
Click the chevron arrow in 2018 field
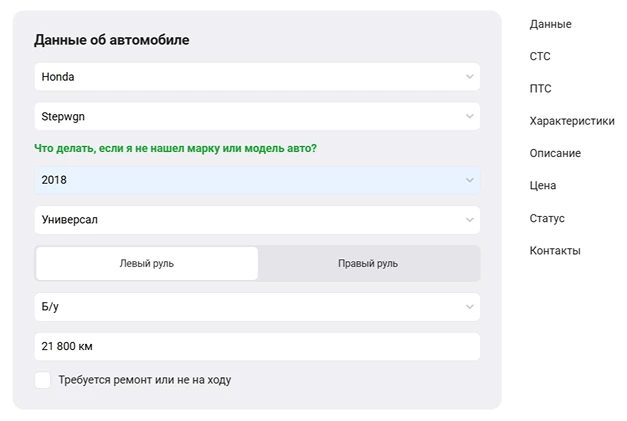(470, 180)
